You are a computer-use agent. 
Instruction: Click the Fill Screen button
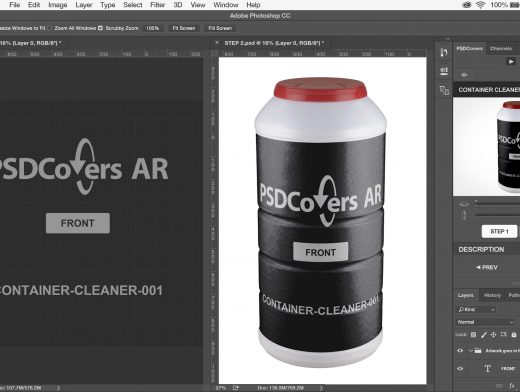pos(220,28)
